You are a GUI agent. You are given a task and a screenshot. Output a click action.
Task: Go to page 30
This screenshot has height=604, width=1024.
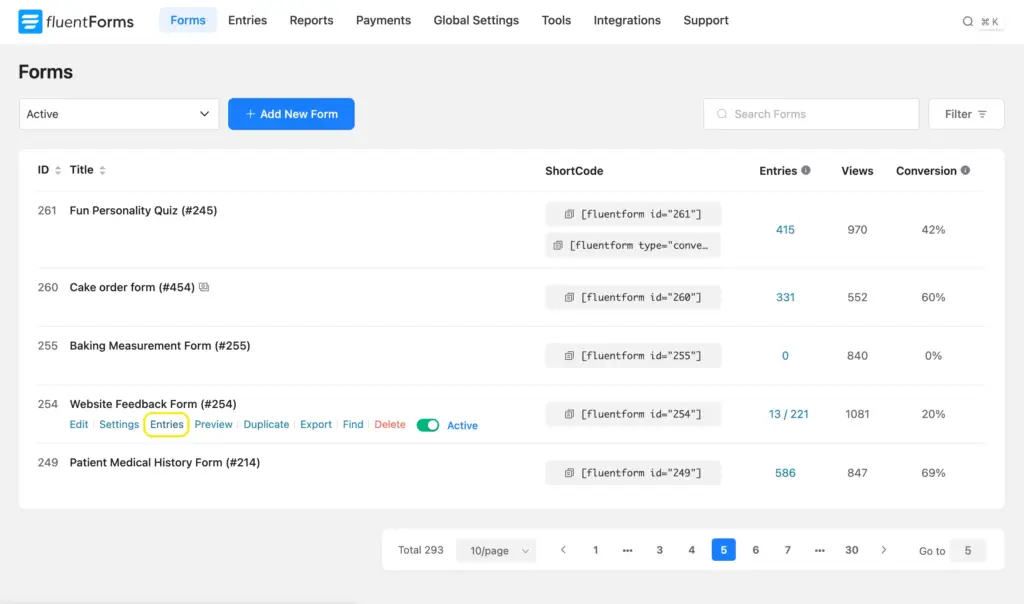click(x=852, y=550)
